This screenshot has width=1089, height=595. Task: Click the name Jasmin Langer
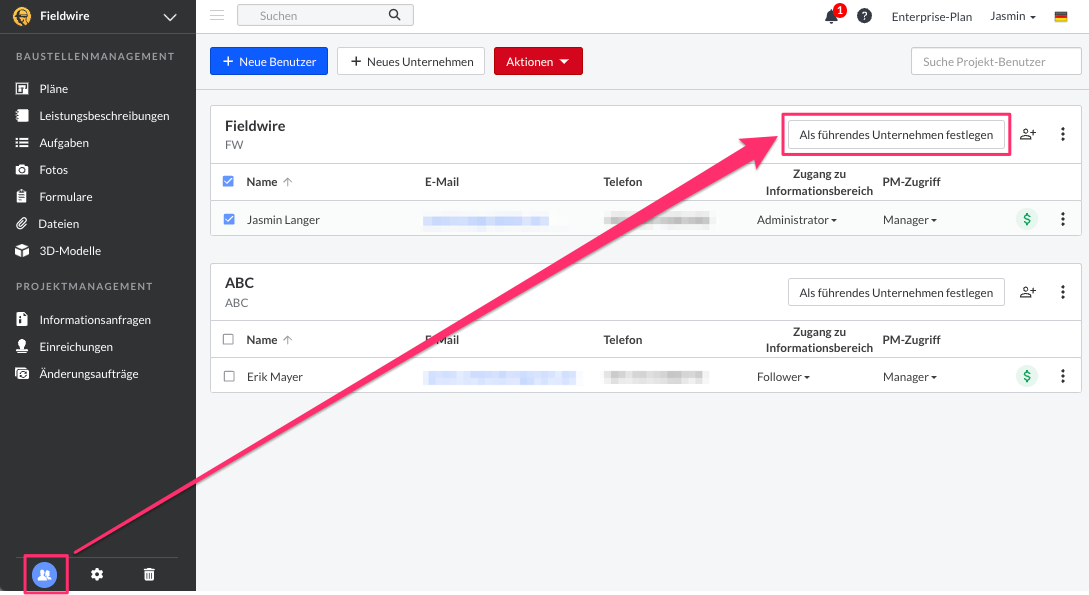283,220
